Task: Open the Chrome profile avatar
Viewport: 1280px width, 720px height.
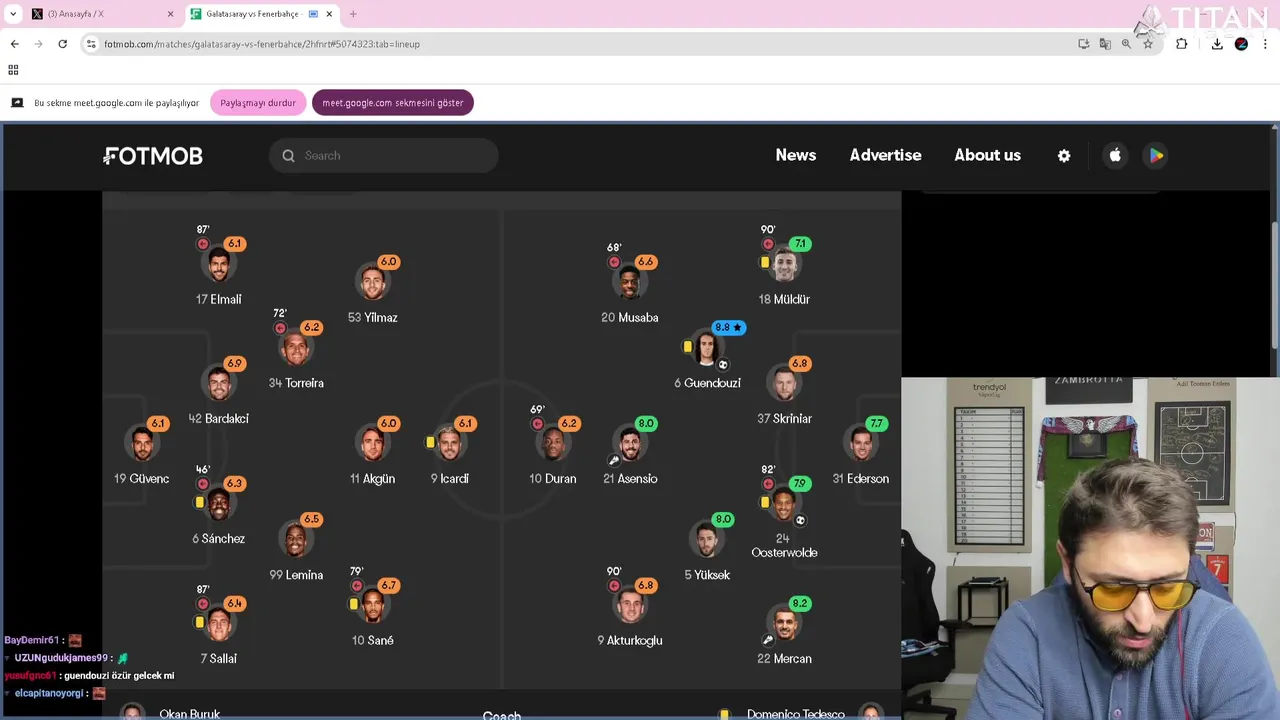Action: [x=1241, y=44]
